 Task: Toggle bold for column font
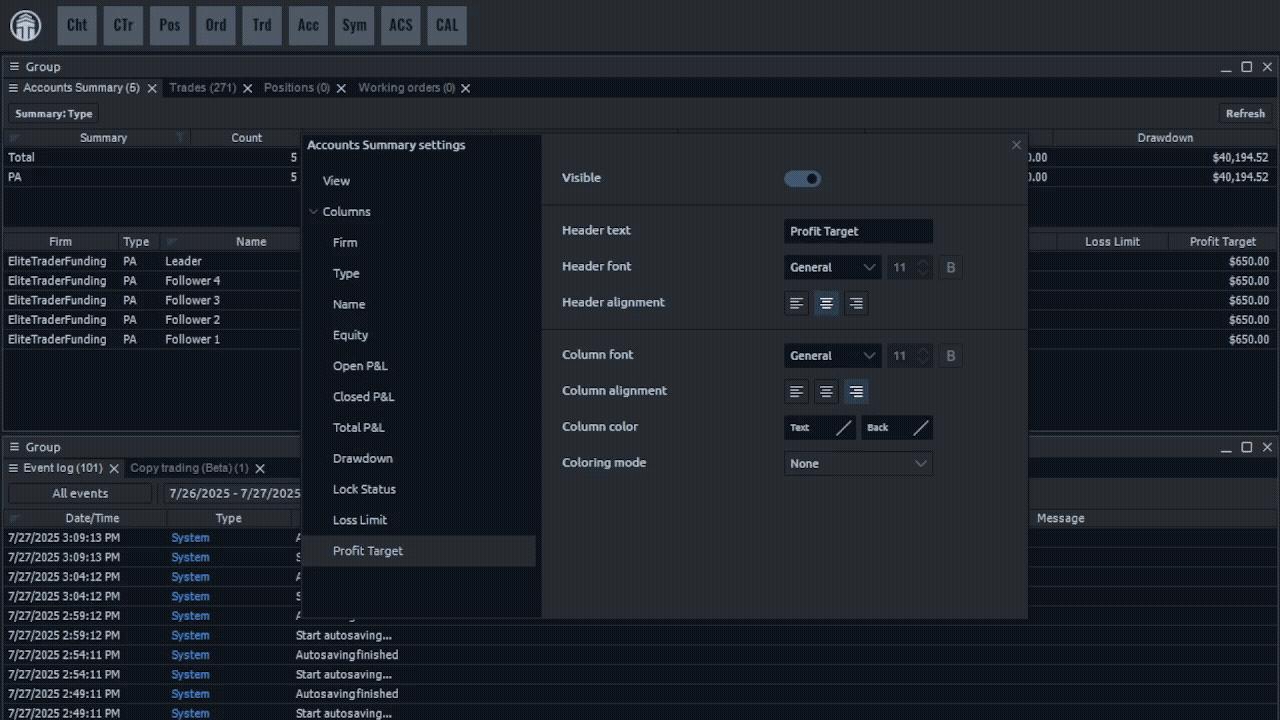tap(950, 356)
